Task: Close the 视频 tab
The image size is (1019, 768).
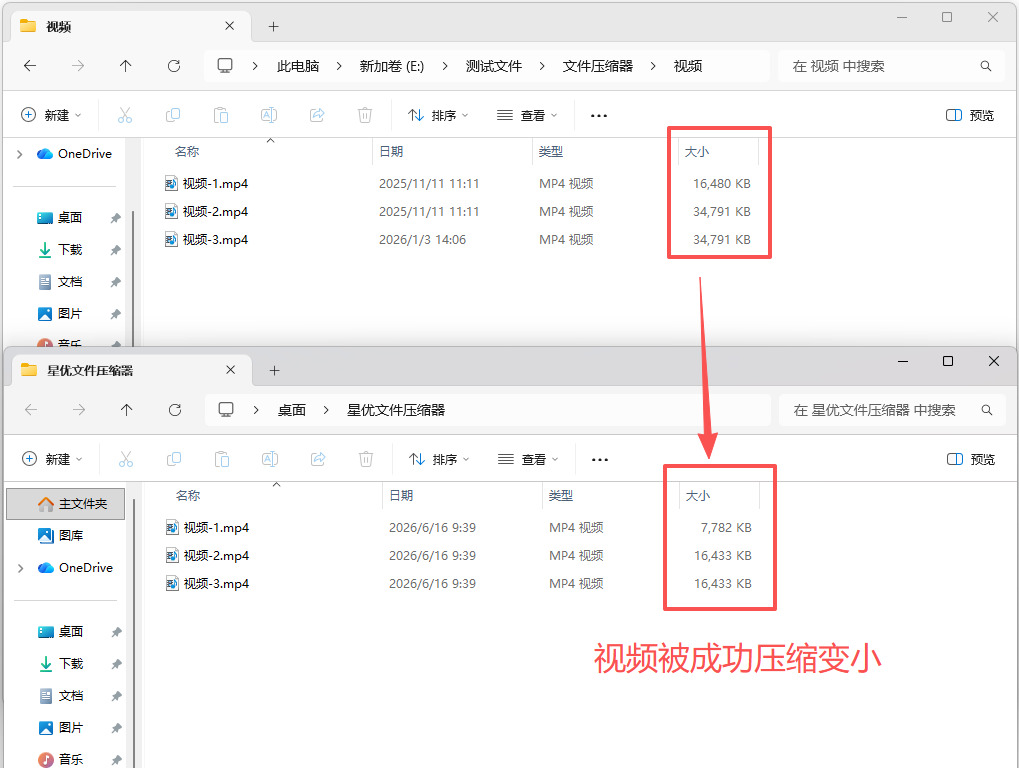Action: click(x=229, y=26)
